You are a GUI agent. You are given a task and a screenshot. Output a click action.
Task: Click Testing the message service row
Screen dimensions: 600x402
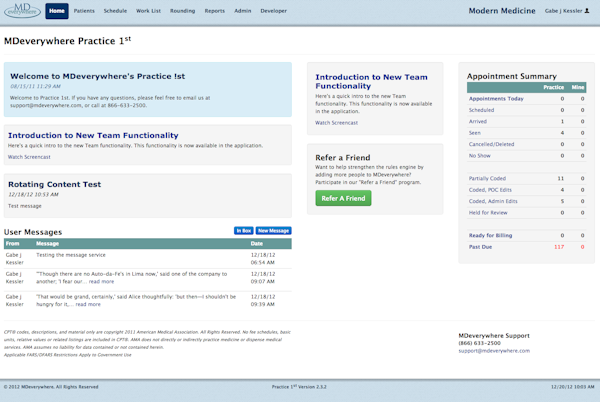[148, 259]
